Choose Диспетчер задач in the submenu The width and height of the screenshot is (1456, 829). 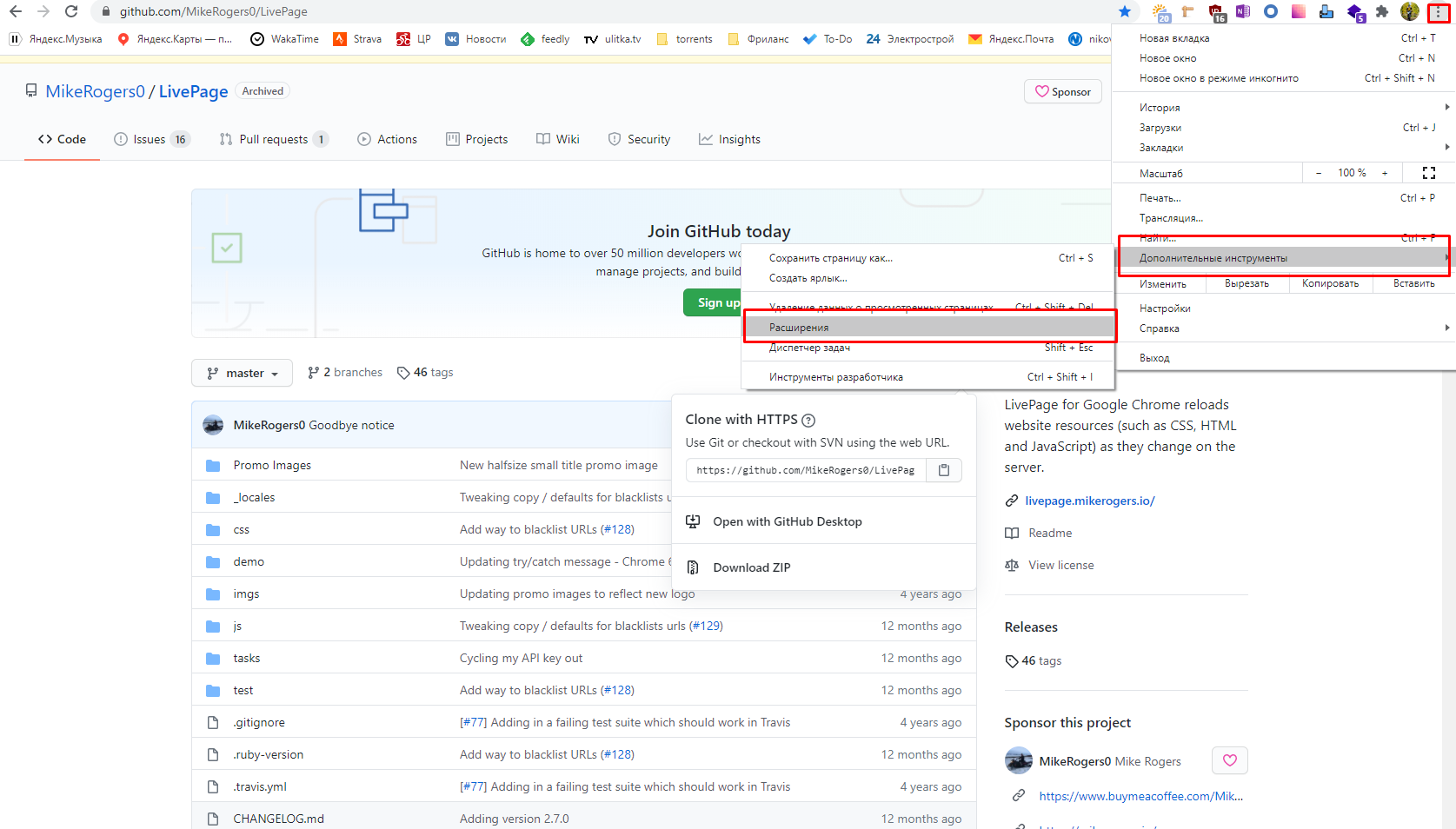[x=928, y=348]
